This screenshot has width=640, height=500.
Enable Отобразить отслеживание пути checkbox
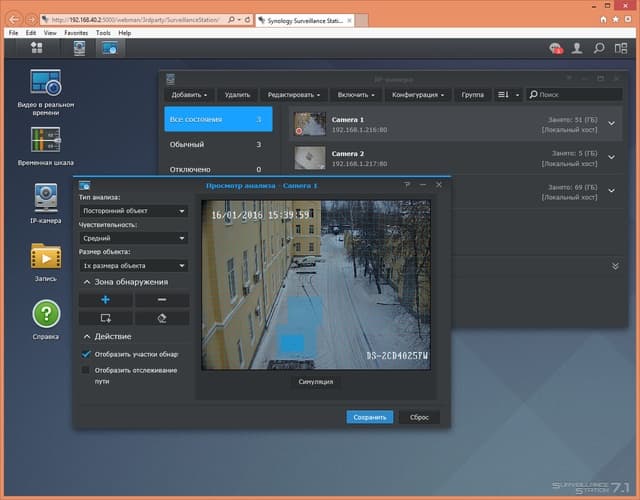pos(87,370)
